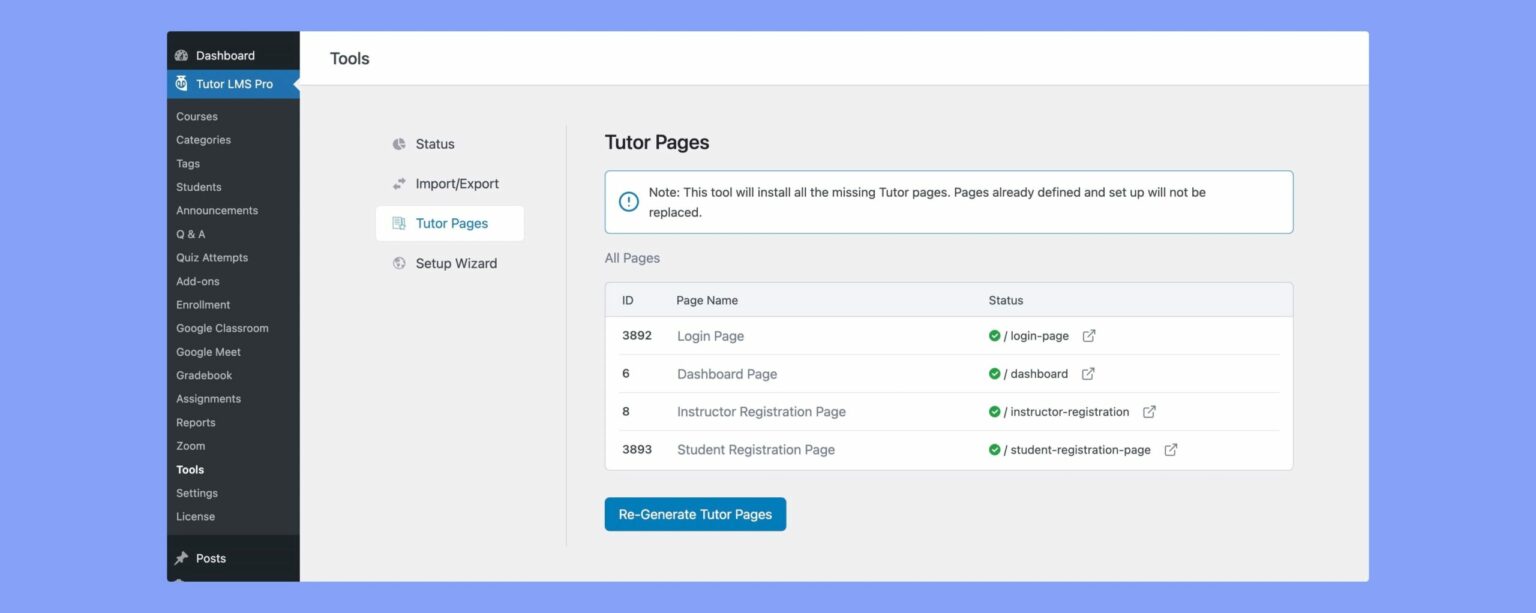Switch to the Setup Wizard tab
The height and width of the screenshot is (613, 1536).
[x=455, y=263]
